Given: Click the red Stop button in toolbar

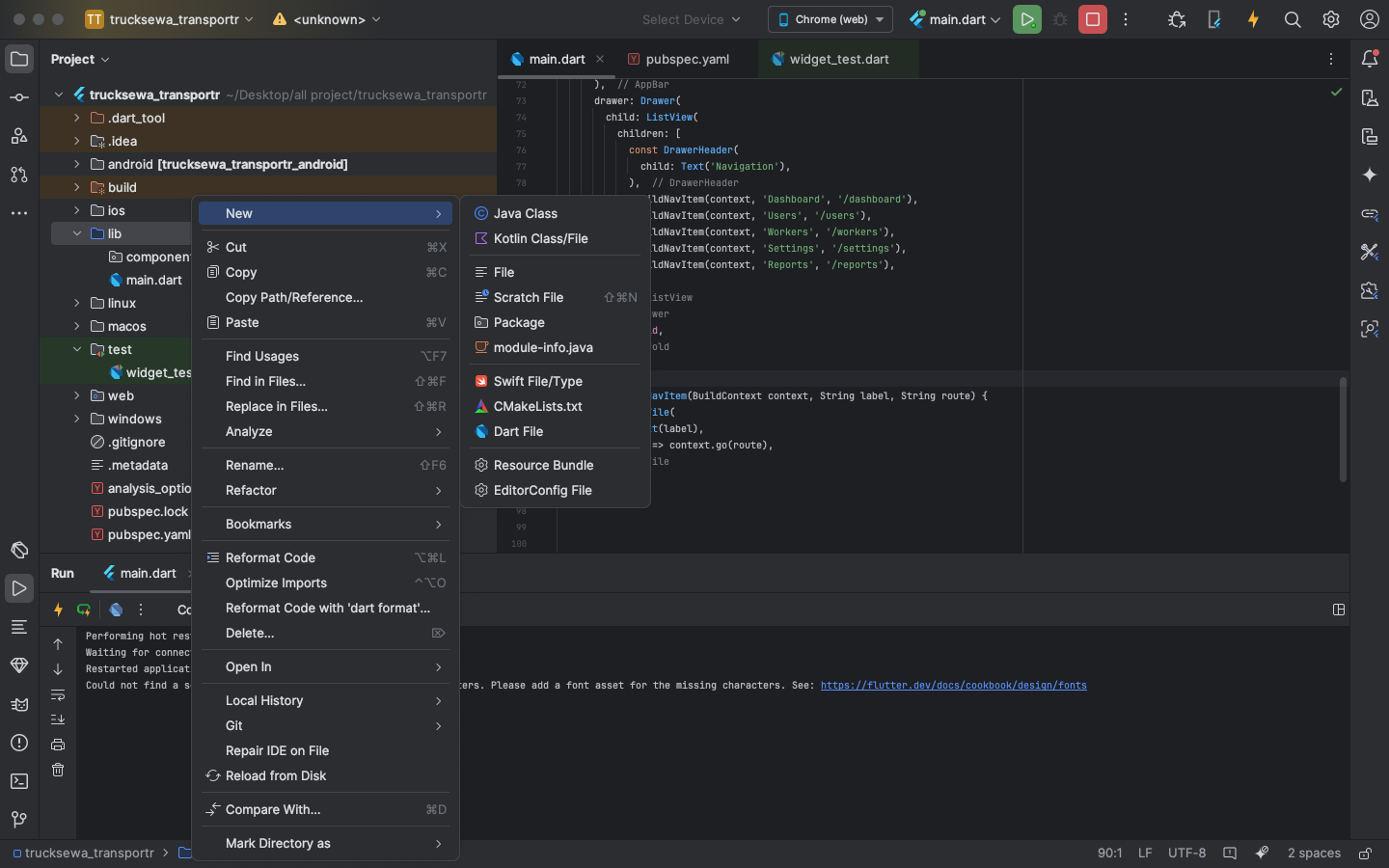Looking at the screenshot, I should pyautogui.click(x=1092, y=19).
